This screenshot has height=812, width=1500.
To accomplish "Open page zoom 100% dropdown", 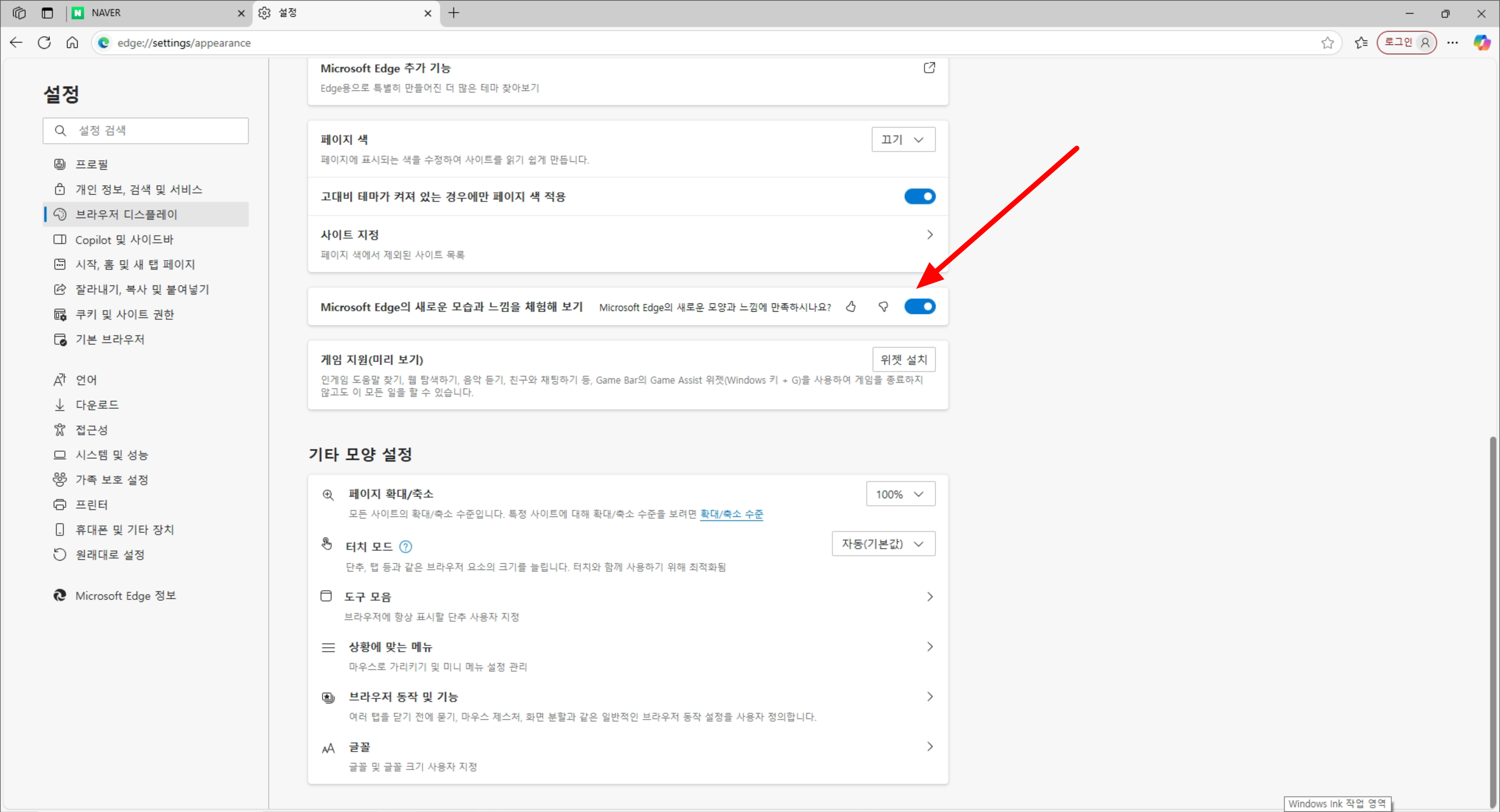I will [900, 494].
